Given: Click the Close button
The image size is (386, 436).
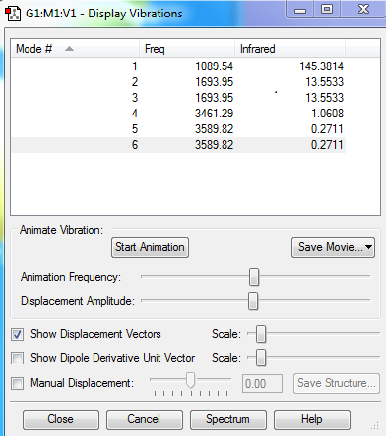Looking at the screenshot, I should point(61,419).
